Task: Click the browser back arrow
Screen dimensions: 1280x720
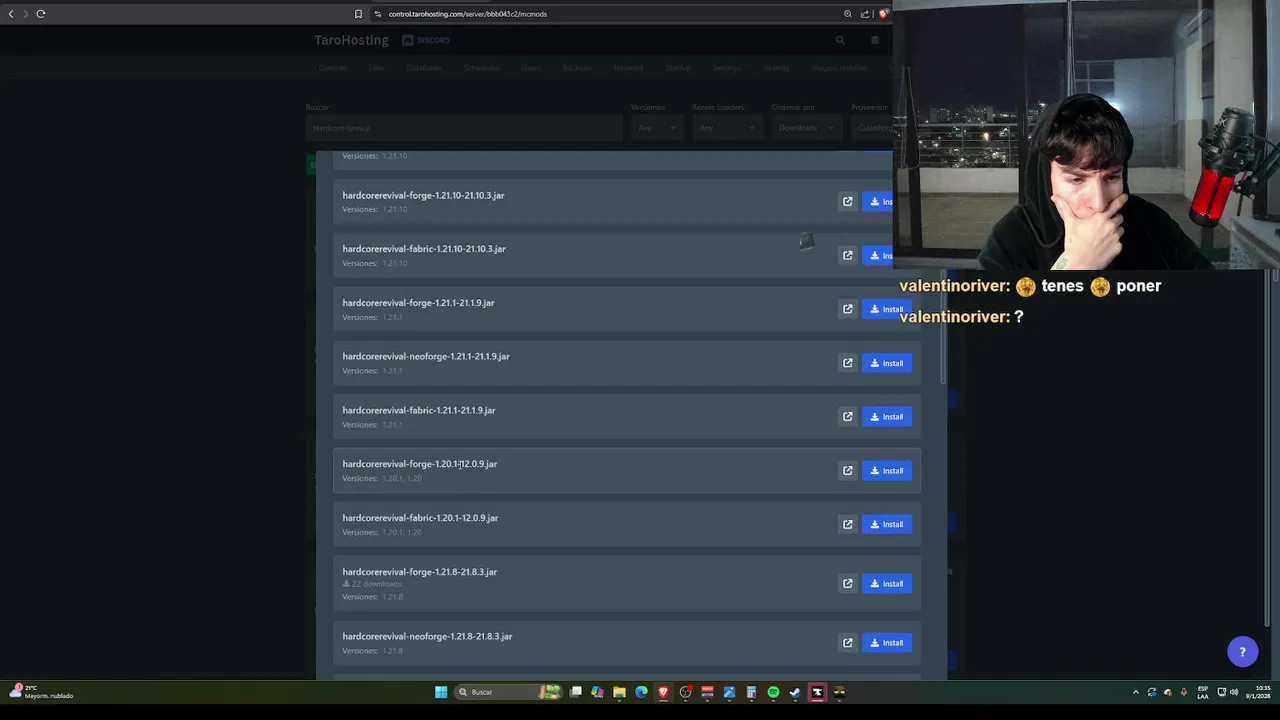Action: click(x=11, y=14)
